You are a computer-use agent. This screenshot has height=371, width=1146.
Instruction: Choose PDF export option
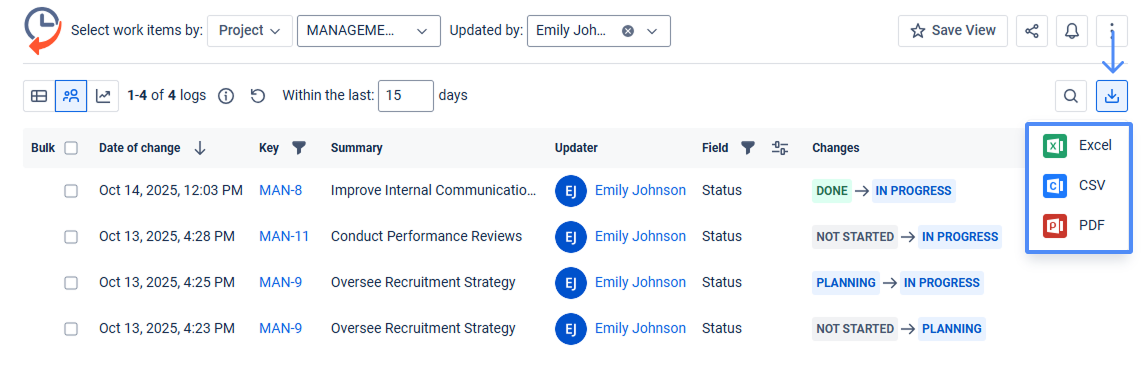click(1078, 226)
